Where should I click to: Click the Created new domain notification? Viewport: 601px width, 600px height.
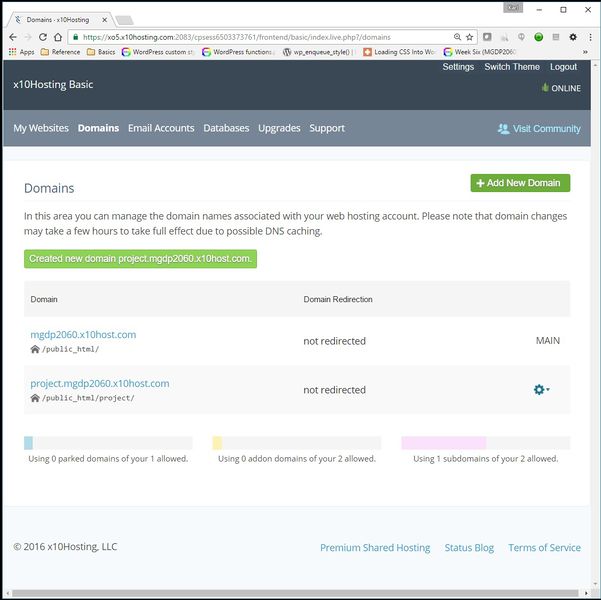[140, 259]
